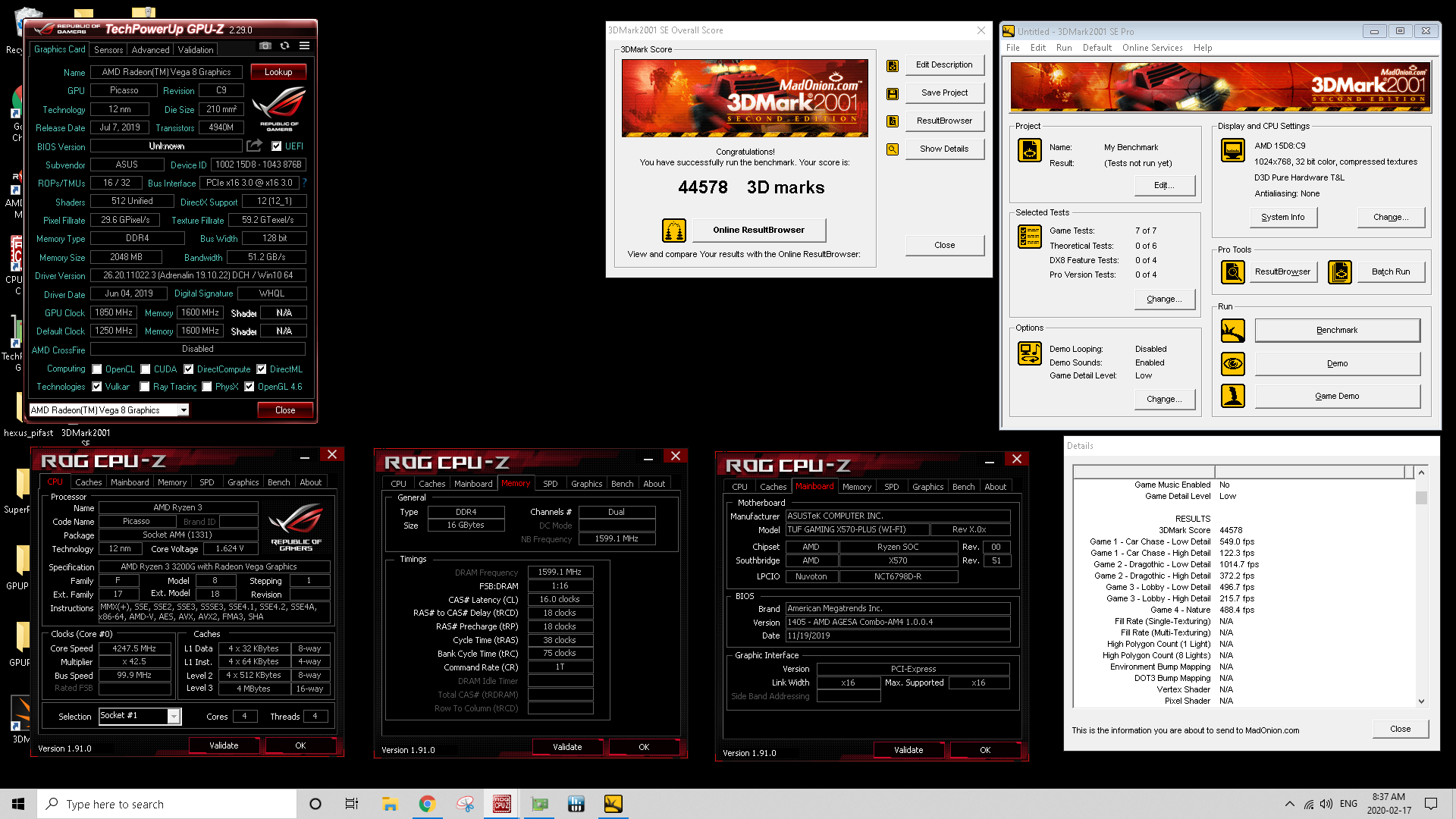Viewport: 1456px width, 819px height.
Task: Click the GPU-Z refresh icon
Action: click(284, 46)
